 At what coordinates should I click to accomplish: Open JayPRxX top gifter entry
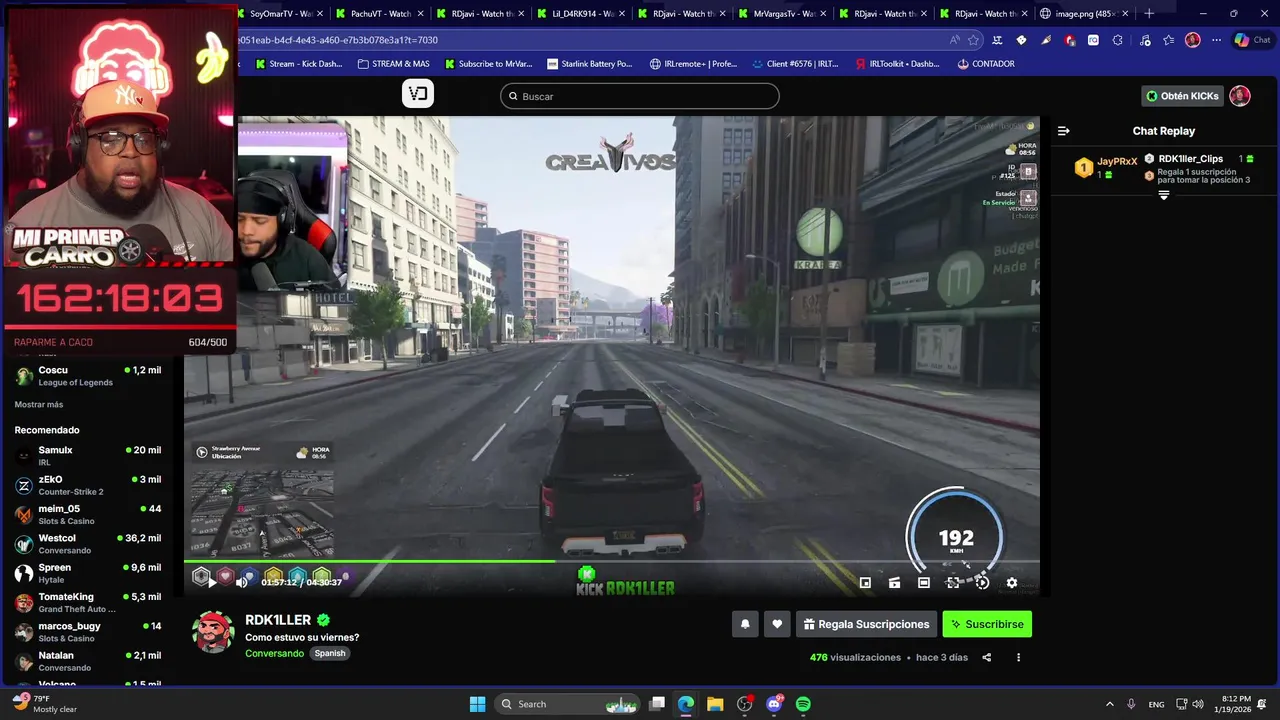click(x=1107, y=167)
